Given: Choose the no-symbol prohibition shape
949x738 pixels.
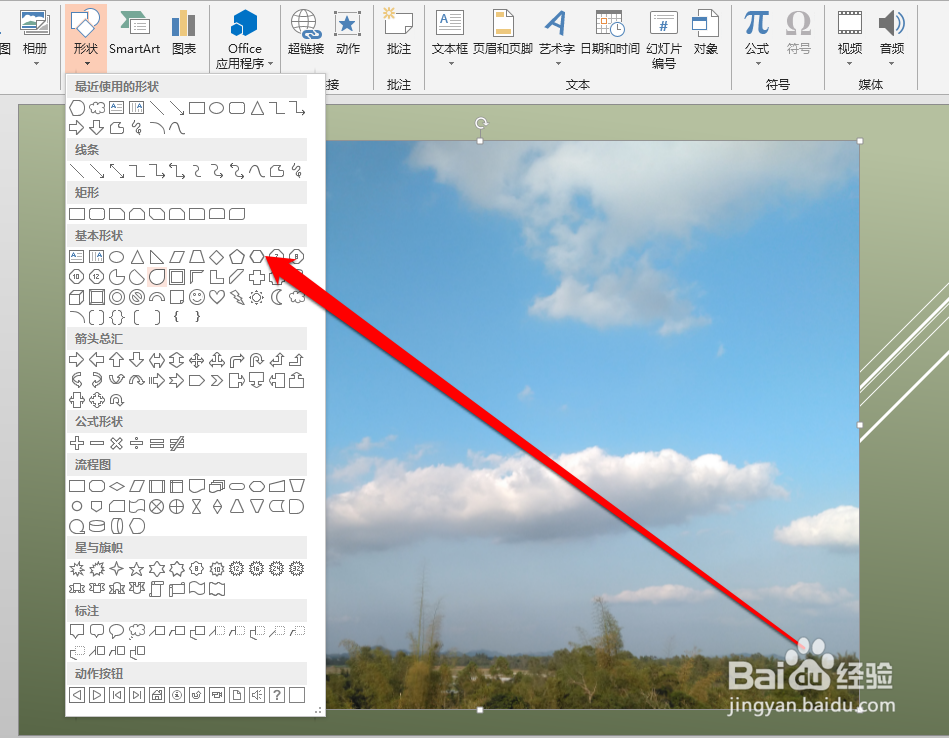Looking at the screenshot, I should (137, 297).
